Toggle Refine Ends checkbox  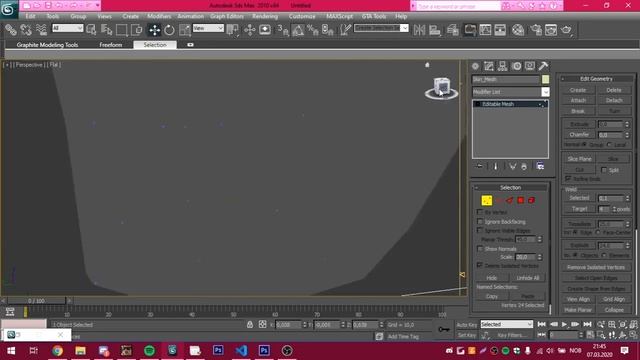pyautogui.click(x=568, y=179)
